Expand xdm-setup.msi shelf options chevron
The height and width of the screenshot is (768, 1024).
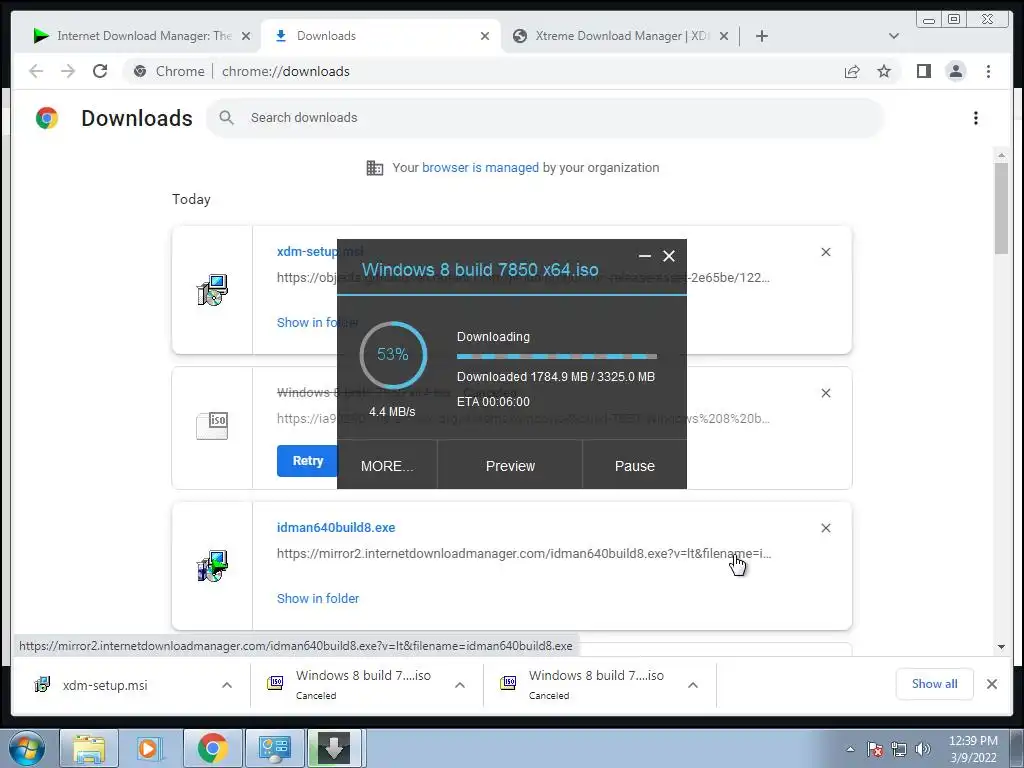tap(227, 685)
